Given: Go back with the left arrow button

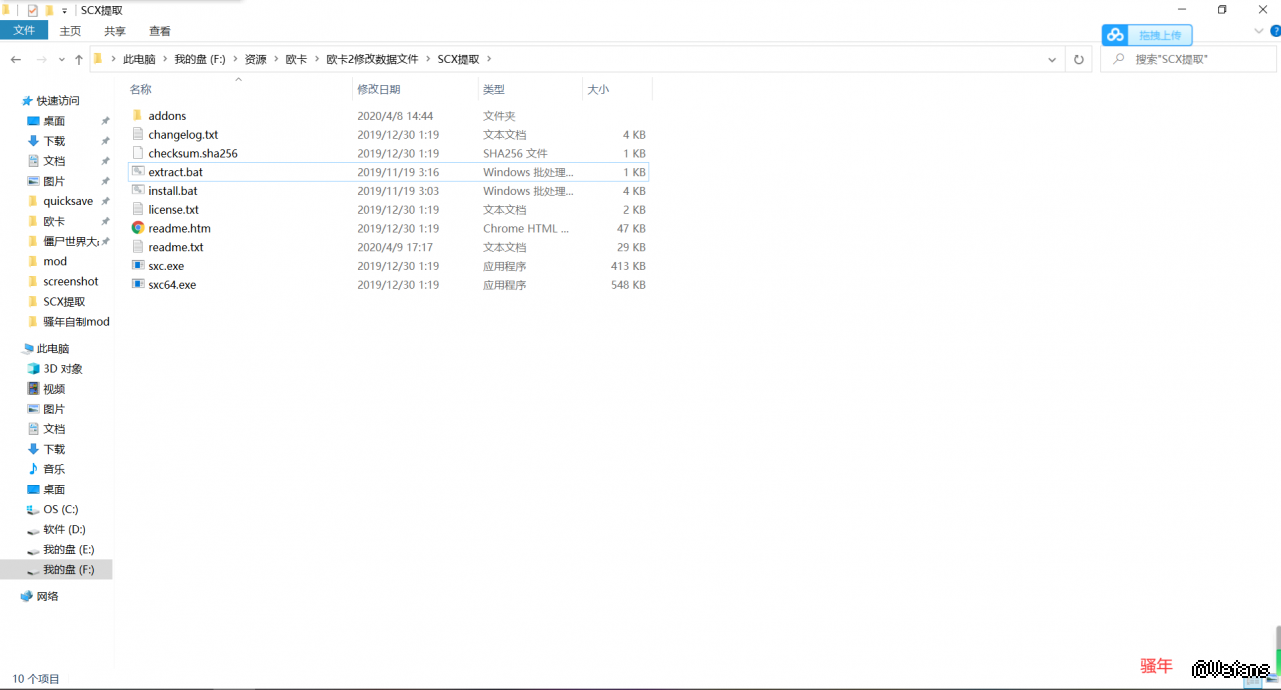Looking at the screenshot, I should [x=16, y=60].
